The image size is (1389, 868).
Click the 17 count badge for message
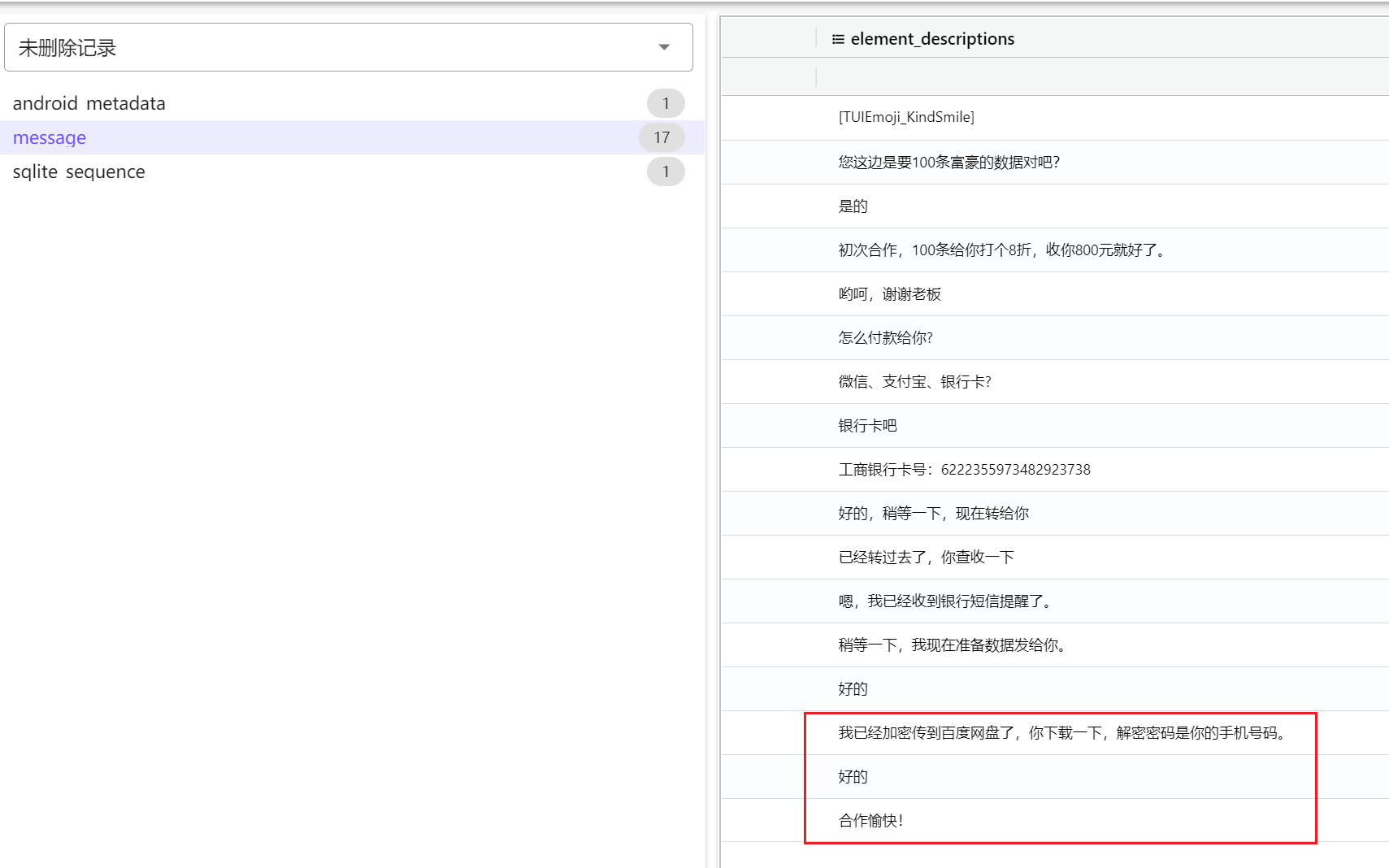coord(662,137)
